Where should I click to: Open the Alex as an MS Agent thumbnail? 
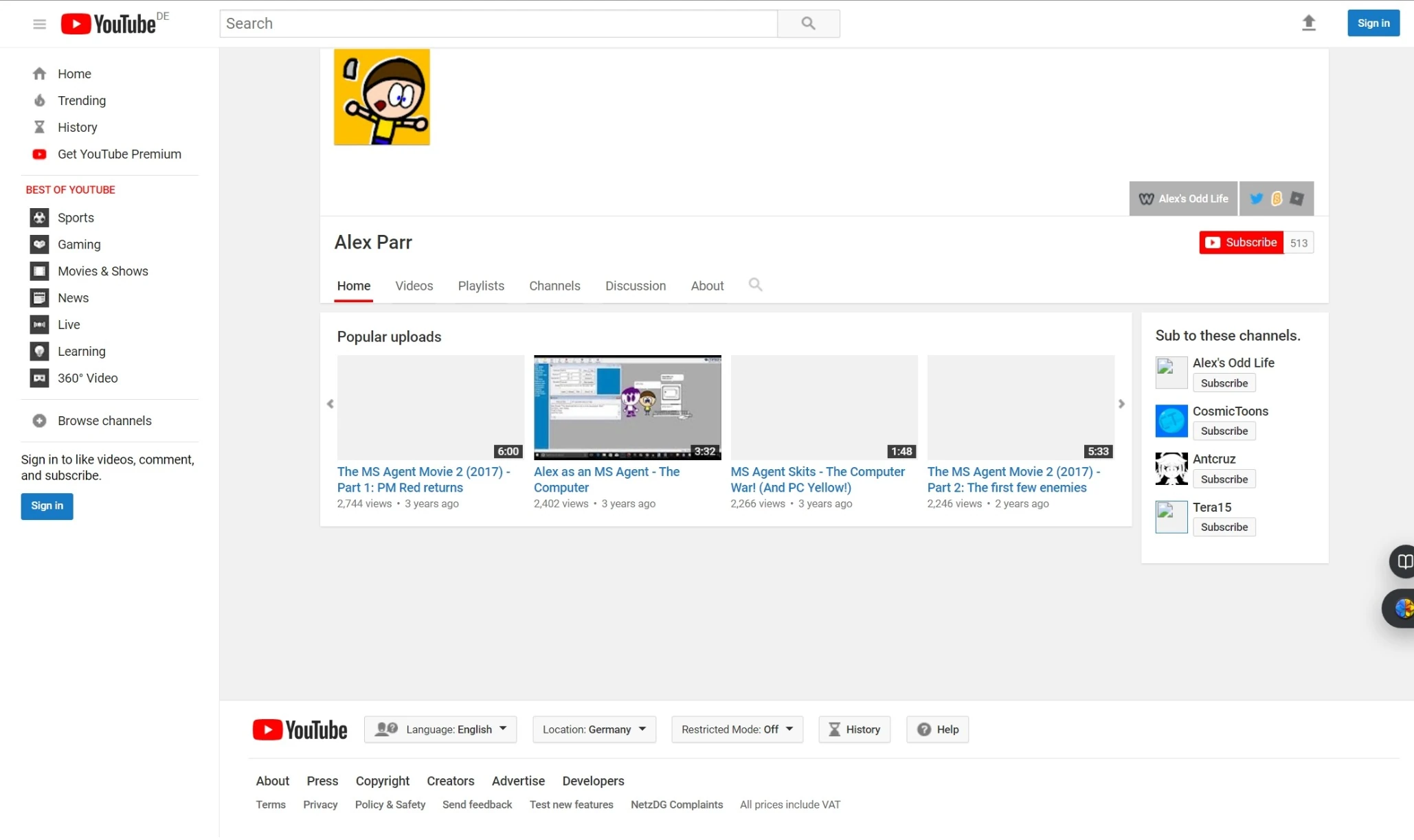[x=627, y=407]
